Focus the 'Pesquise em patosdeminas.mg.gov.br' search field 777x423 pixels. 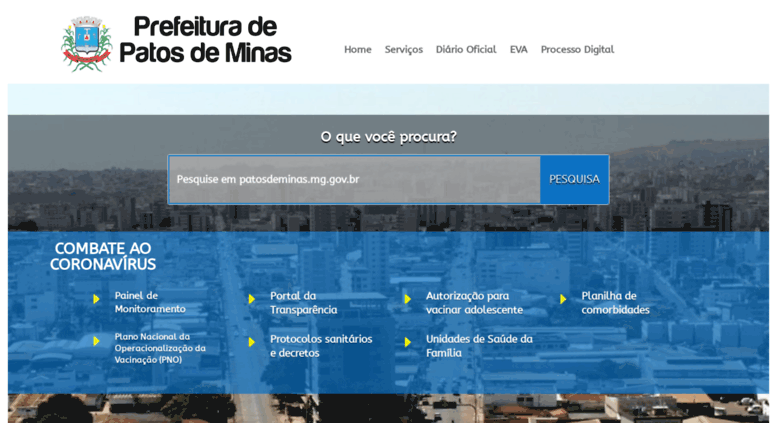point(354,179)
